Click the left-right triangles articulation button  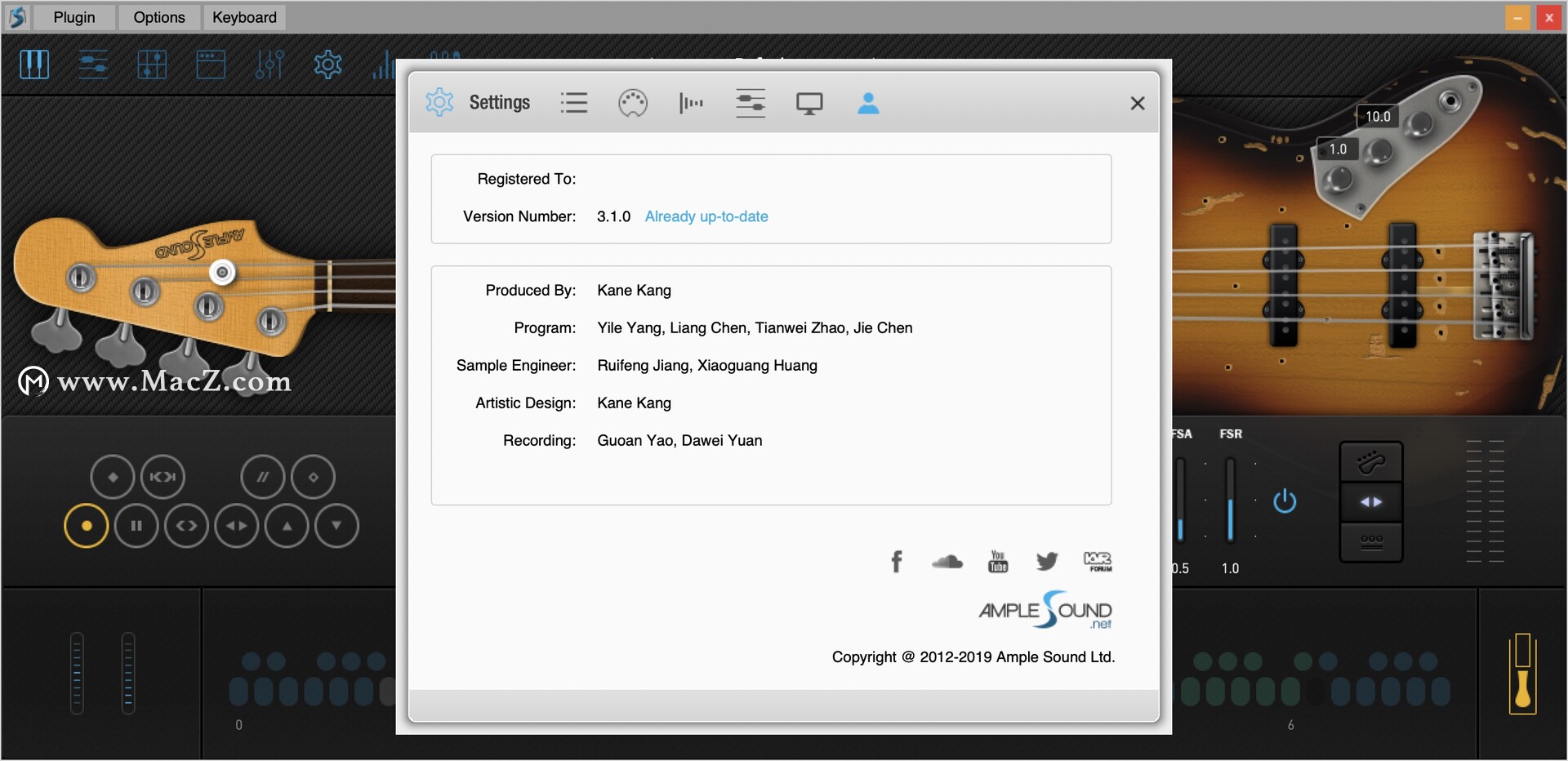[x=237, y=526]
